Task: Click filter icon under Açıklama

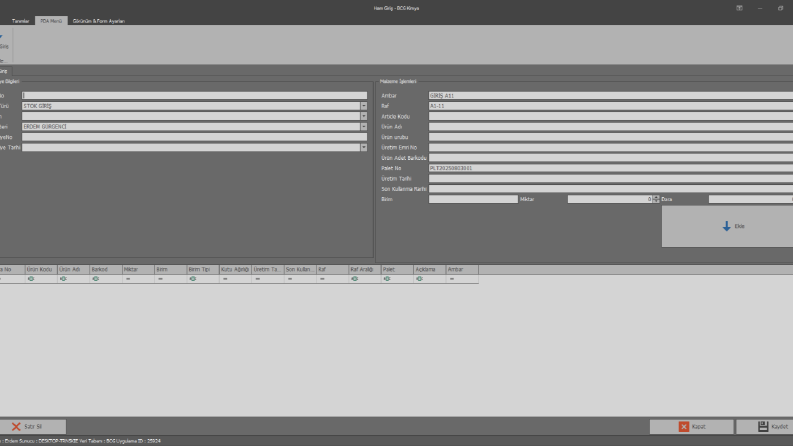Action: pos(419,279)
